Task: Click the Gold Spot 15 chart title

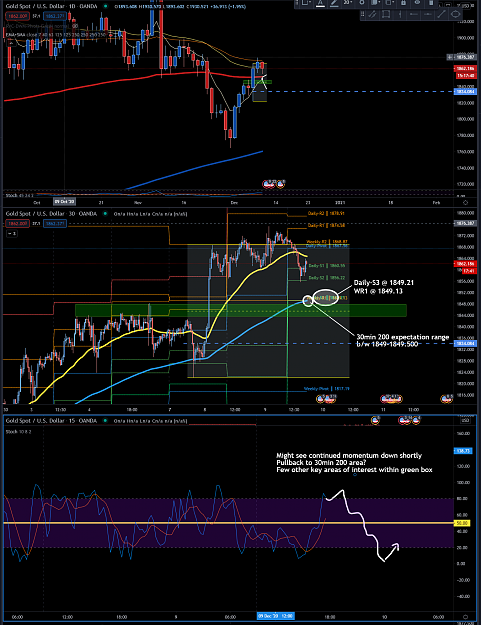Action: (x=51, y=421)
